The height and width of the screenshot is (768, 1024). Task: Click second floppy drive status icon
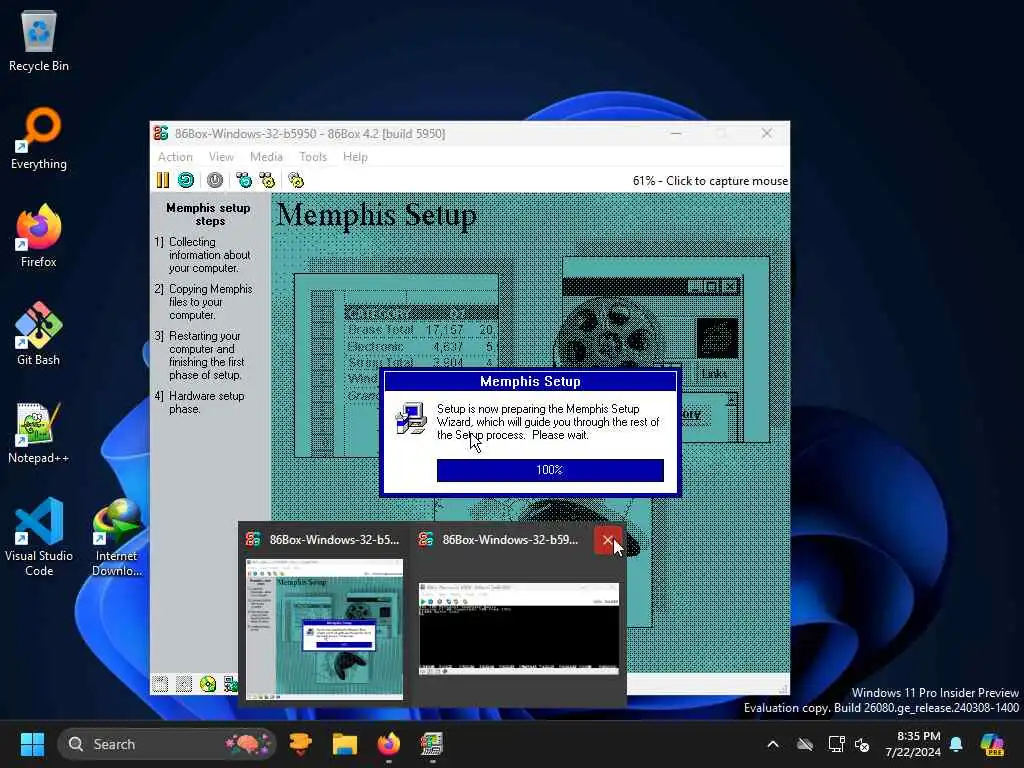(x=184, y=684)
